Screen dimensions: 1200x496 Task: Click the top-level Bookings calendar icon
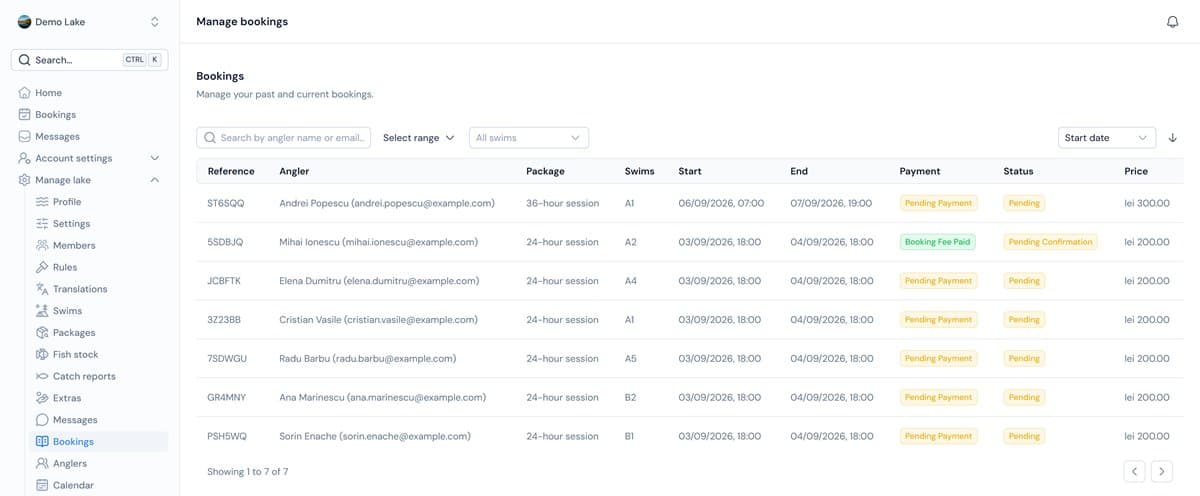pyautogui.click(x=25, y=115)
